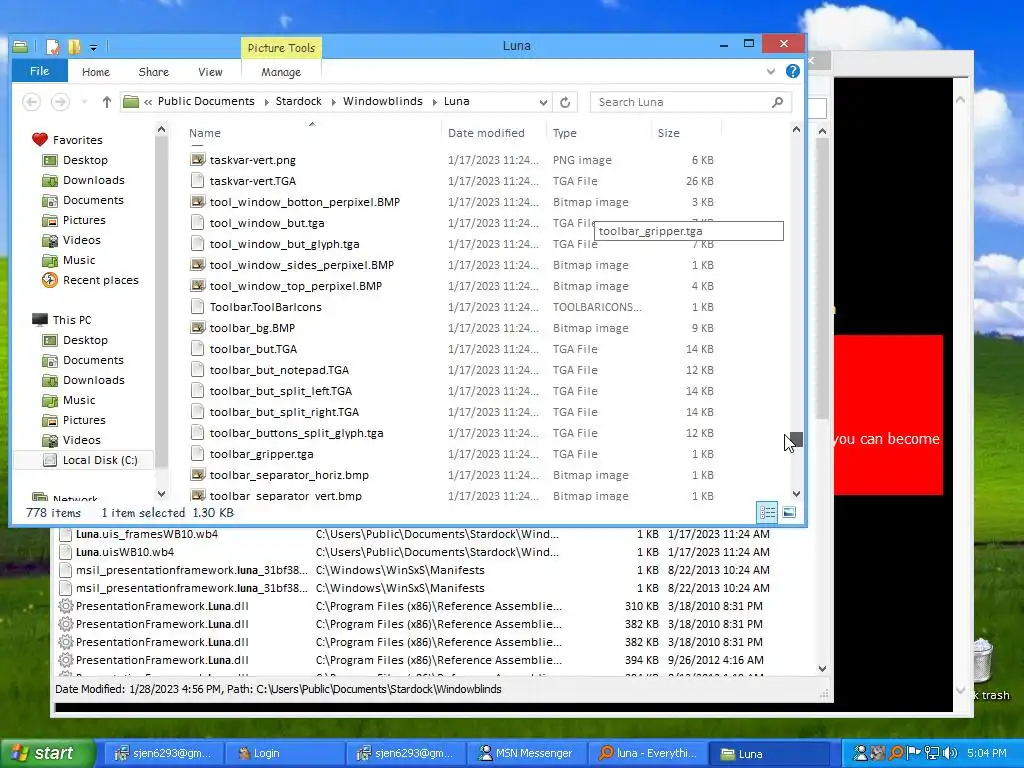Screen dimensions: 1024x768
Task: Select Luna.uis_framesWB10.wb4 in the Everything window
Action: [147, 534]
